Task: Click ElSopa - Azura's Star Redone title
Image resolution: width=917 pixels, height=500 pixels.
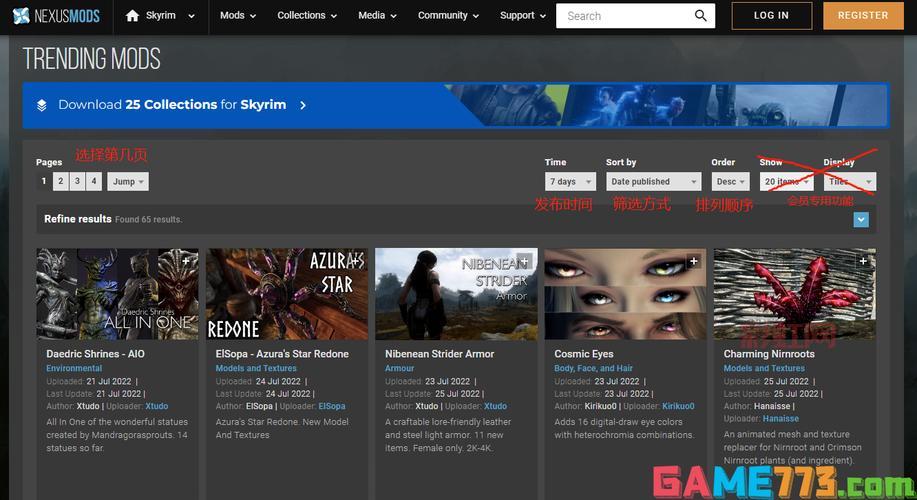Action: tap(282, 354)
